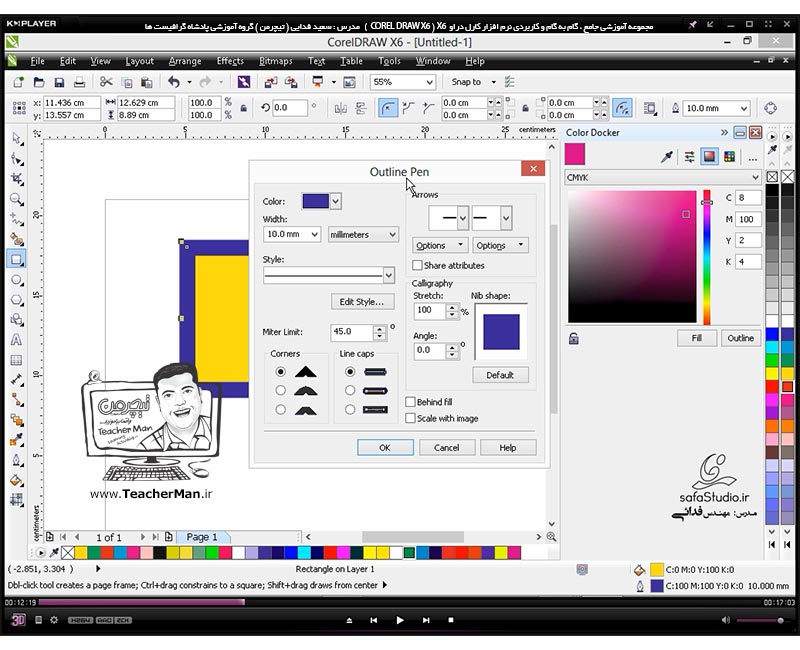
Task: Click the KMPlayer play button
Action: [400, 620]
